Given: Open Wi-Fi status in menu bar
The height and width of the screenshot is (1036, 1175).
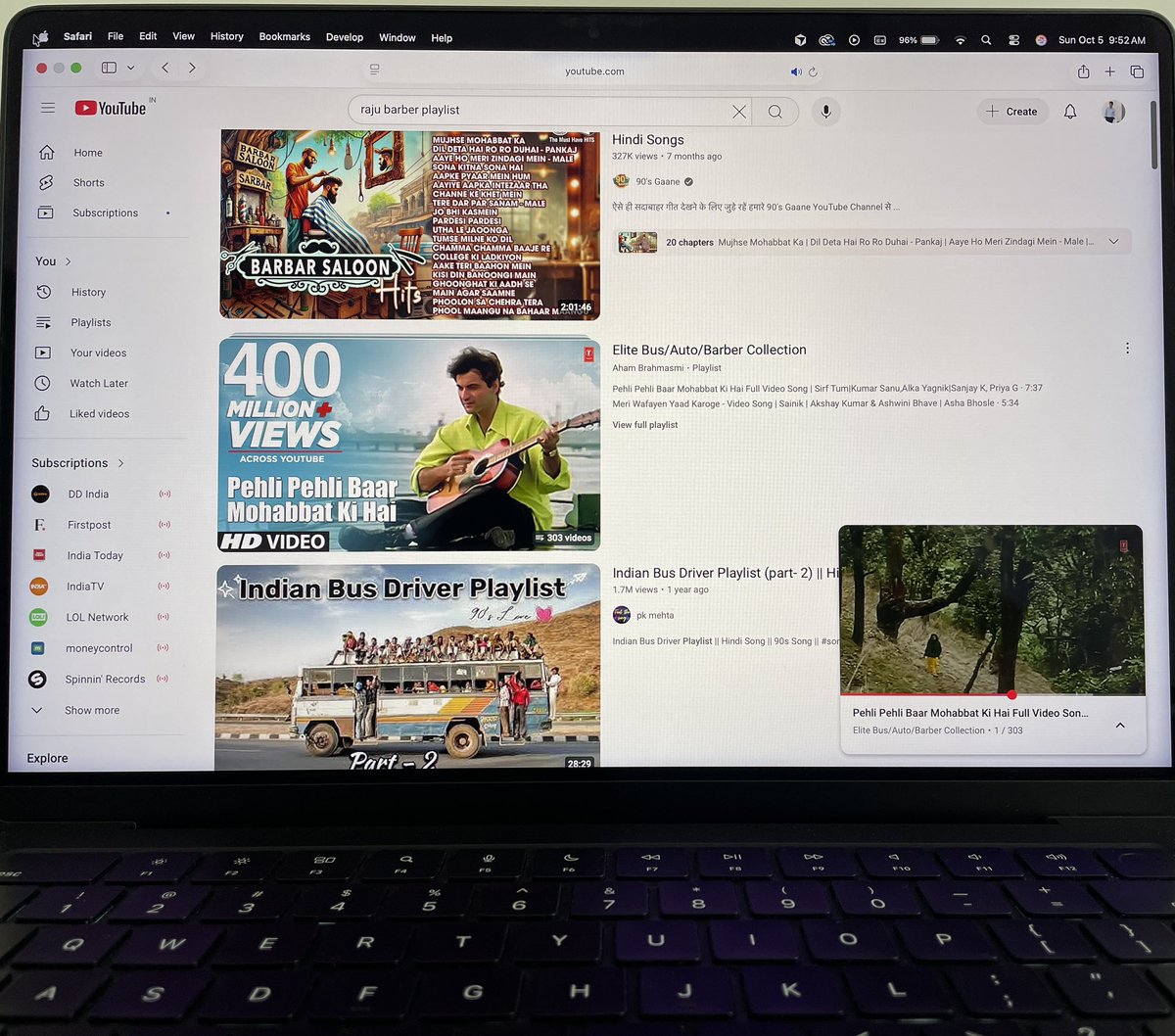Looking at the screenshot, I should click(960, 40).
